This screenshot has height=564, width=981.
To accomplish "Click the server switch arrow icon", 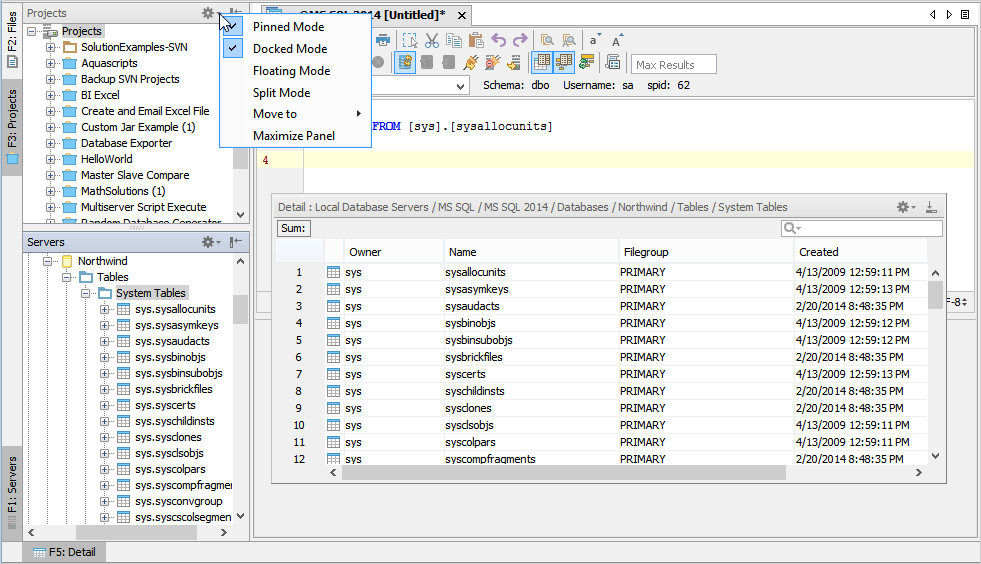I will (x=515, y=63).
